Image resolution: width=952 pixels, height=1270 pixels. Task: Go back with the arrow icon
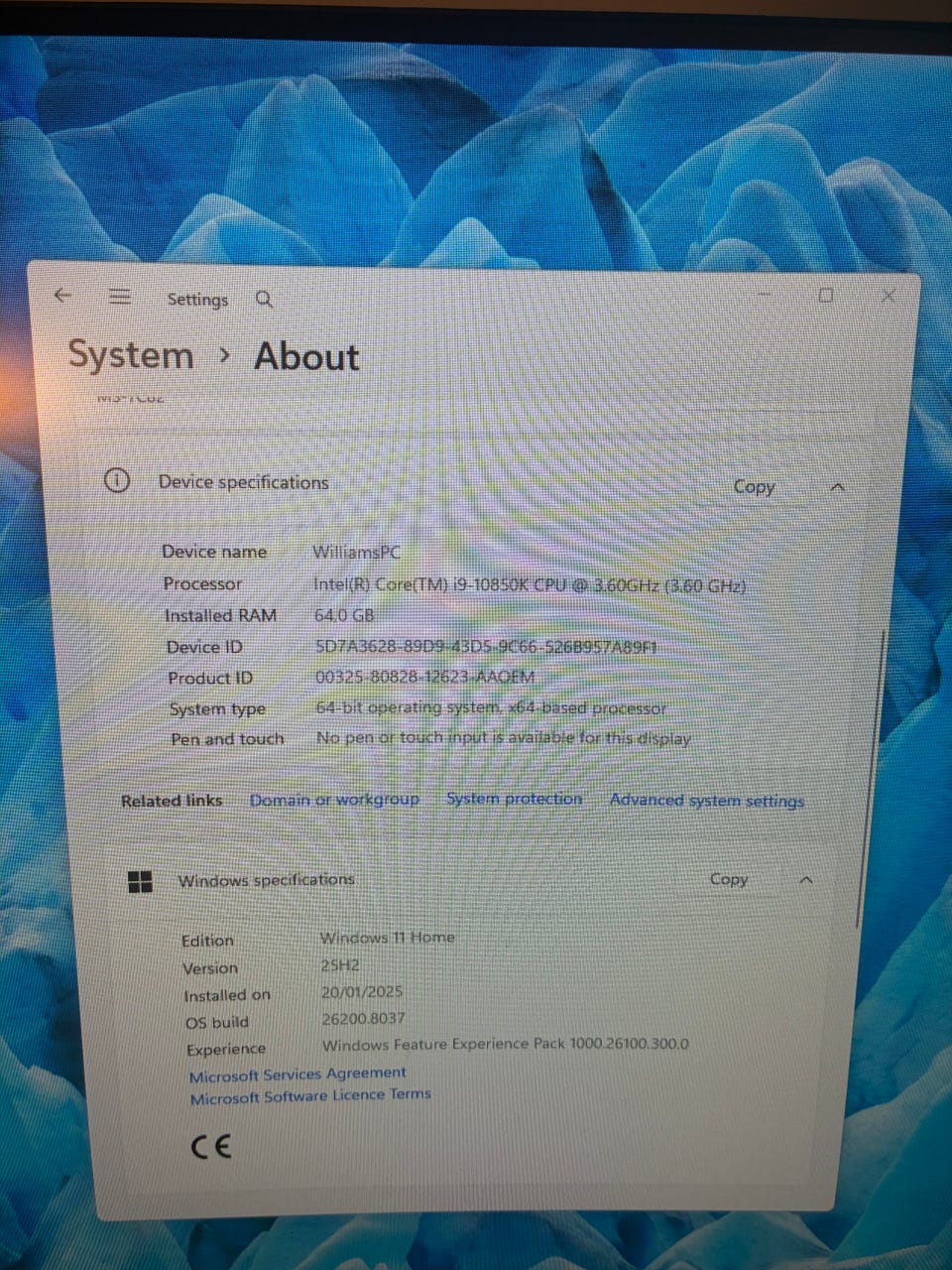(62, 295)
